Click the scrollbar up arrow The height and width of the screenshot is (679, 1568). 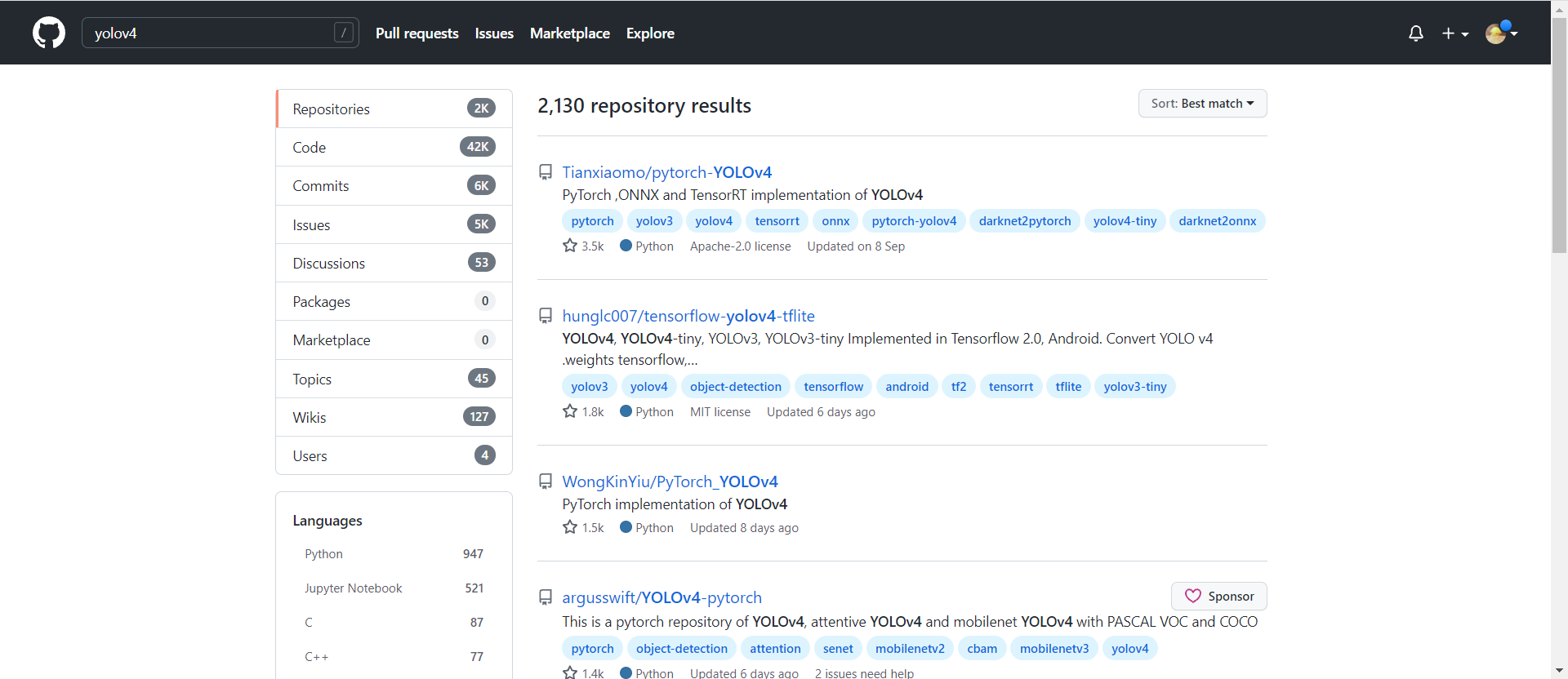point(1560,8)
